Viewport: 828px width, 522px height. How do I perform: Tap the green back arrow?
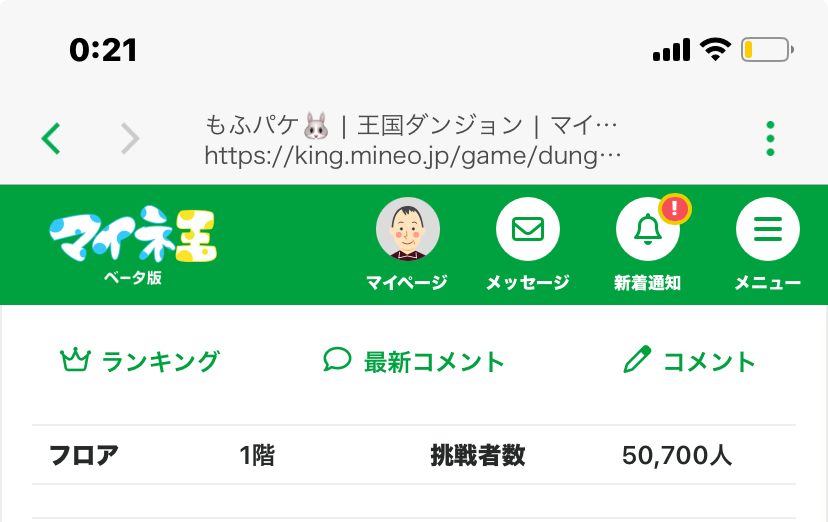click(51, 138)
